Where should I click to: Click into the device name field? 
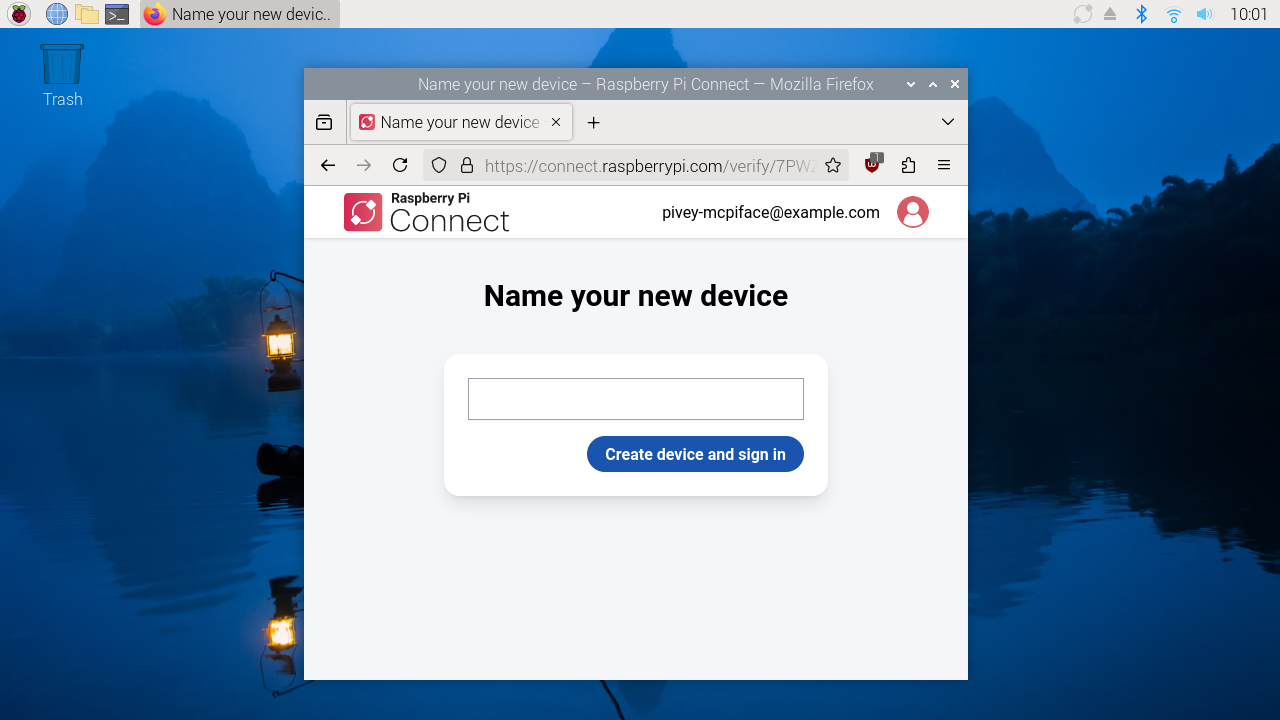(636, 399)
